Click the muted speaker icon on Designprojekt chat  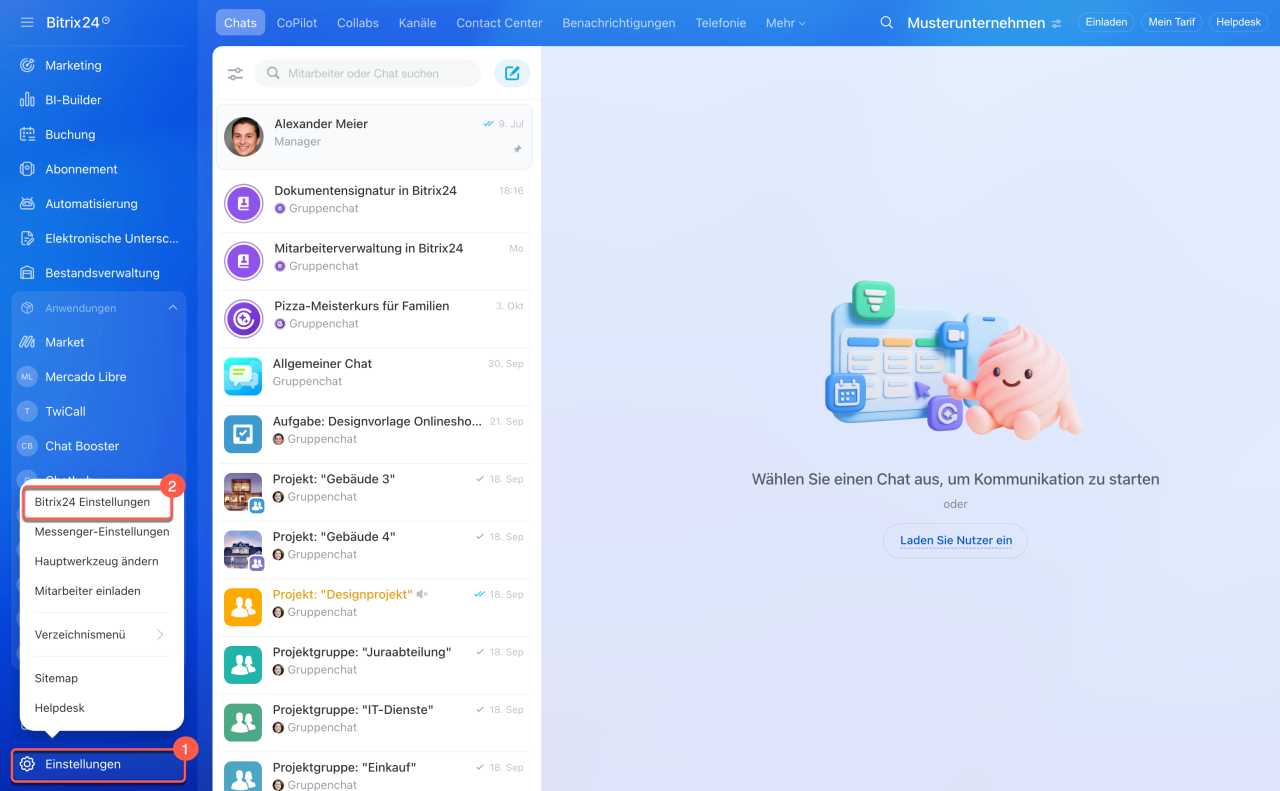422,594
